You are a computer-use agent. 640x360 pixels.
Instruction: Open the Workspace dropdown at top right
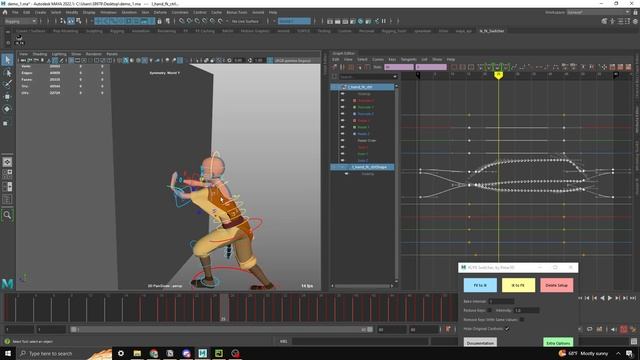[598, 12]
